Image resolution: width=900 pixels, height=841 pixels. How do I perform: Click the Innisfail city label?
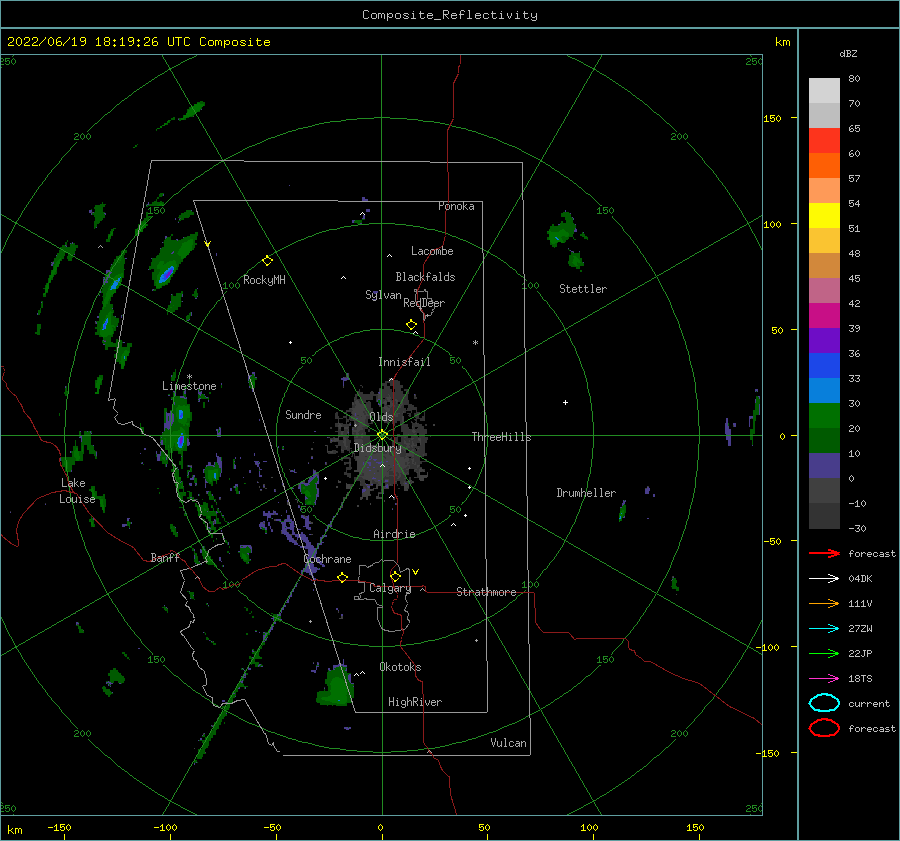(x=404, y=362)
